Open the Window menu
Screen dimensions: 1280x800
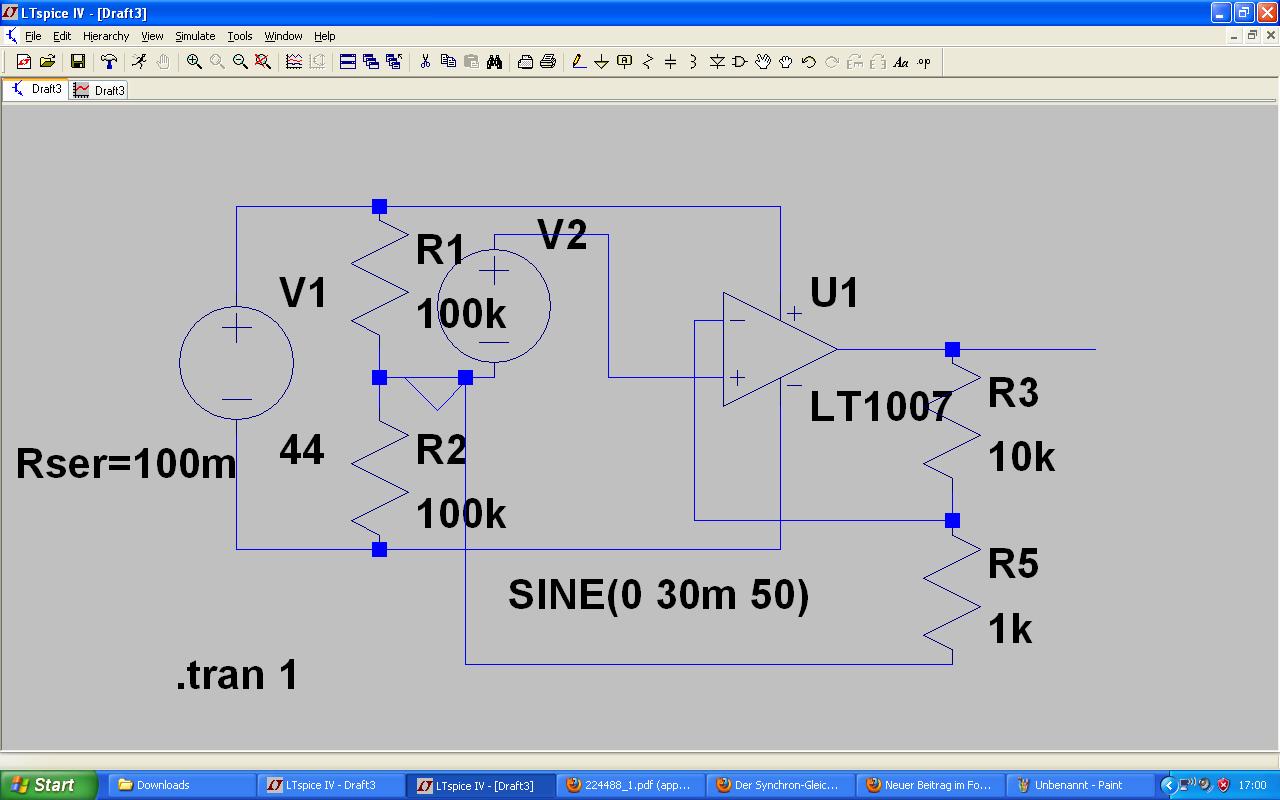coord(283,36)
